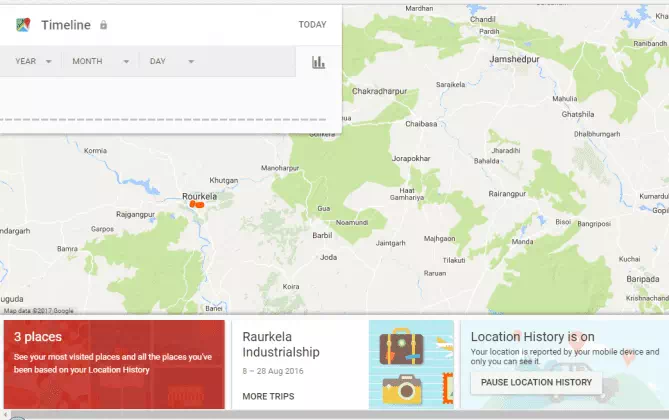Click the Timeline title text
Viewport: 669px width, 420px height.
[x=66, y=25]
